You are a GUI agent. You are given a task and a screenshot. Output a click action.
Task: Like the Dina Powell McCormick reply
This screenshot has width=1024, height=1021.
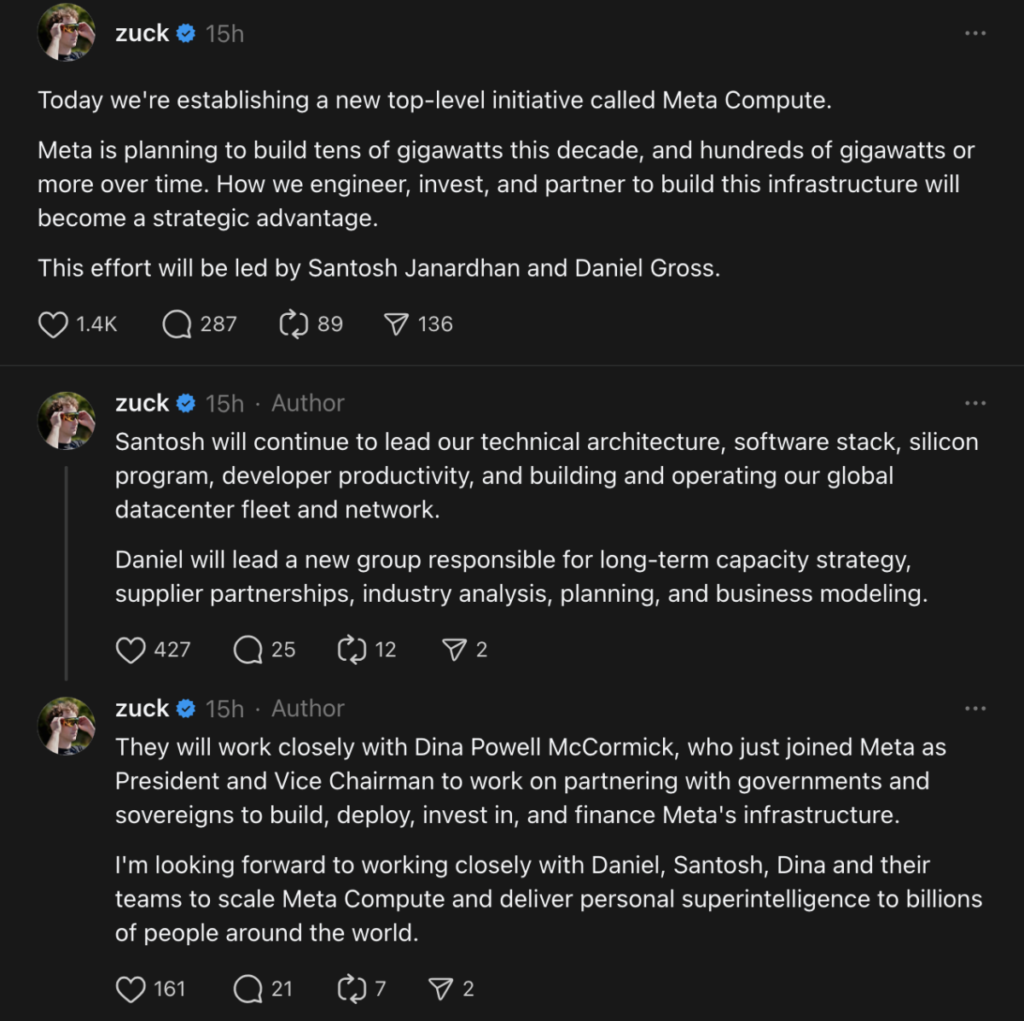tap(131, 989)
